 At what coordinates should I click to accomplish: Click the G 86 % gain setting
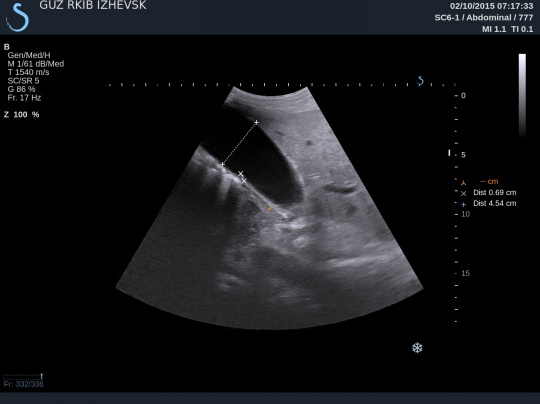[21, 89]
